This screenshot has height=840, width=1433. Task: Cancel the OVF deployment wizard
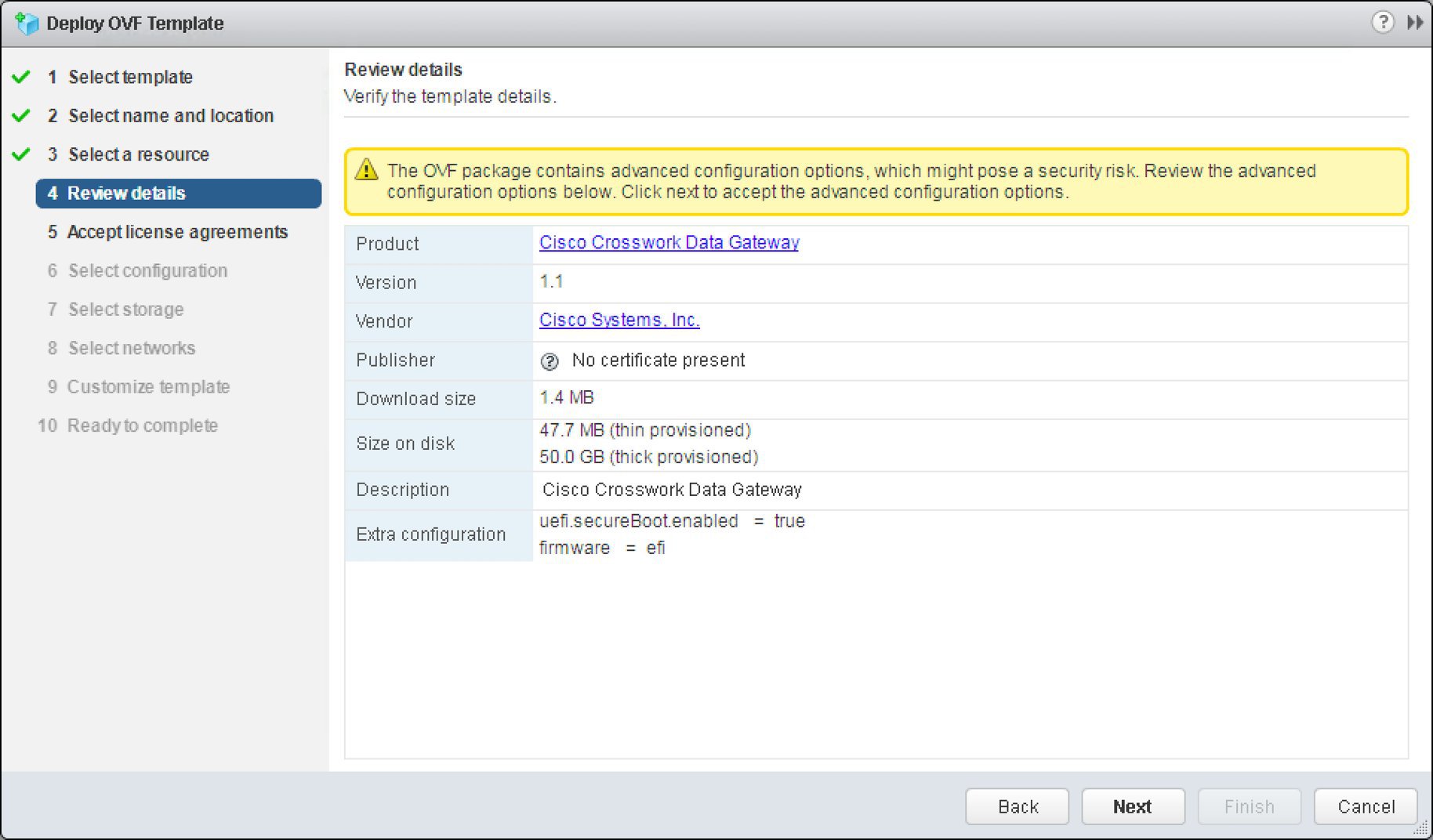[1366, 806]
